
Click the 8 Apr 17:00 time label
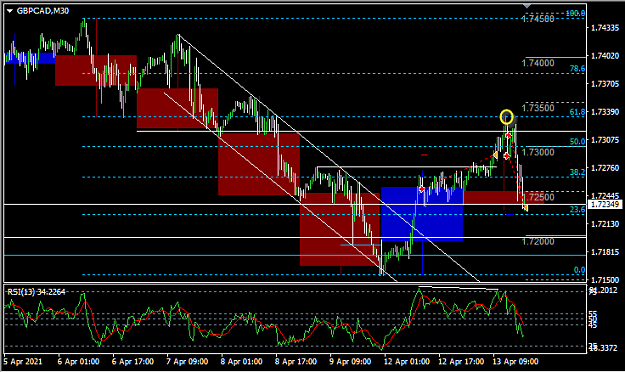tap(296, 362)
